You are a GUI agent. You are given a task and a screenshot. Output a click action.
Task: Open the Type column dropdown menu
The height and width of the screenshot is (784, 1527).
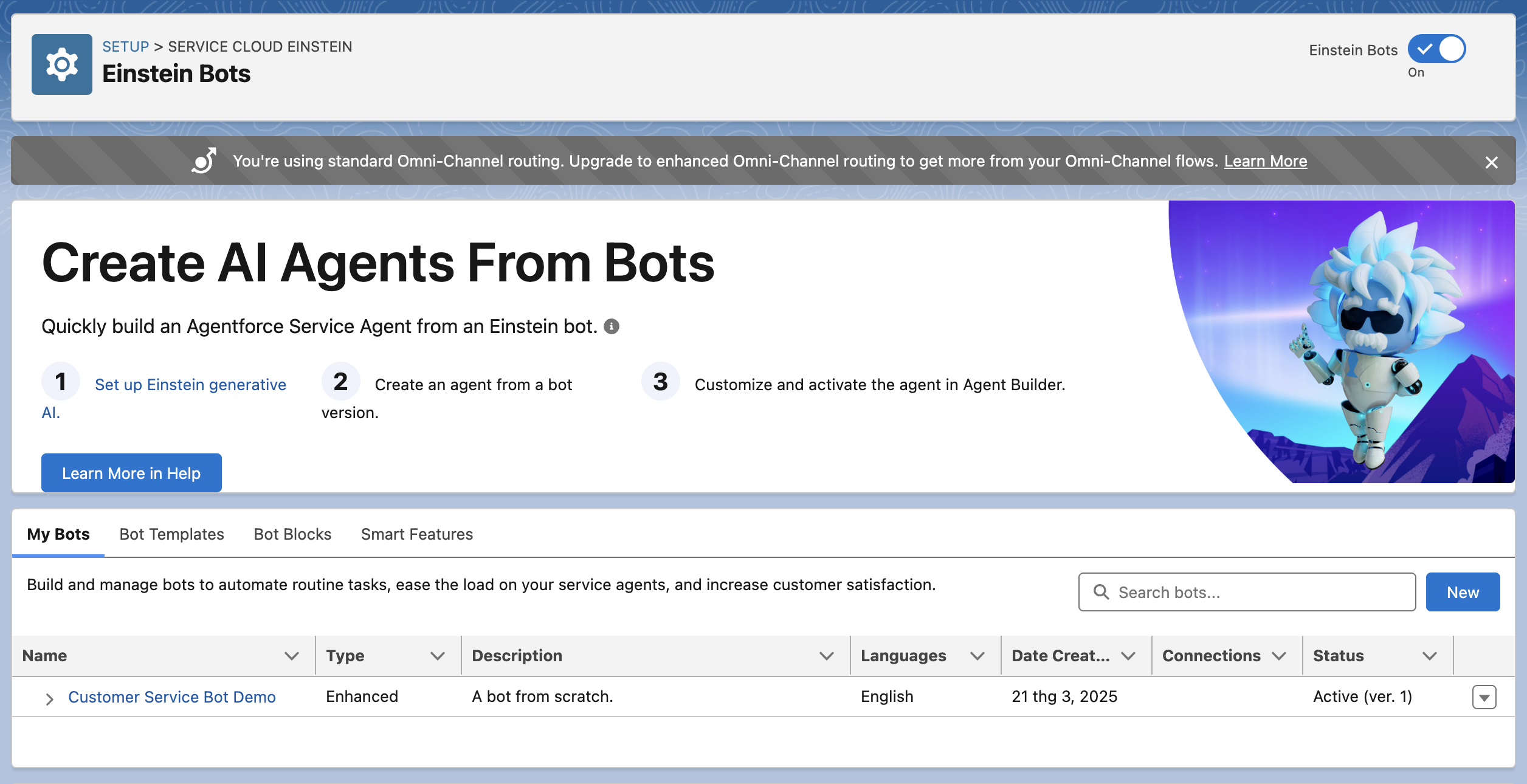438,656
